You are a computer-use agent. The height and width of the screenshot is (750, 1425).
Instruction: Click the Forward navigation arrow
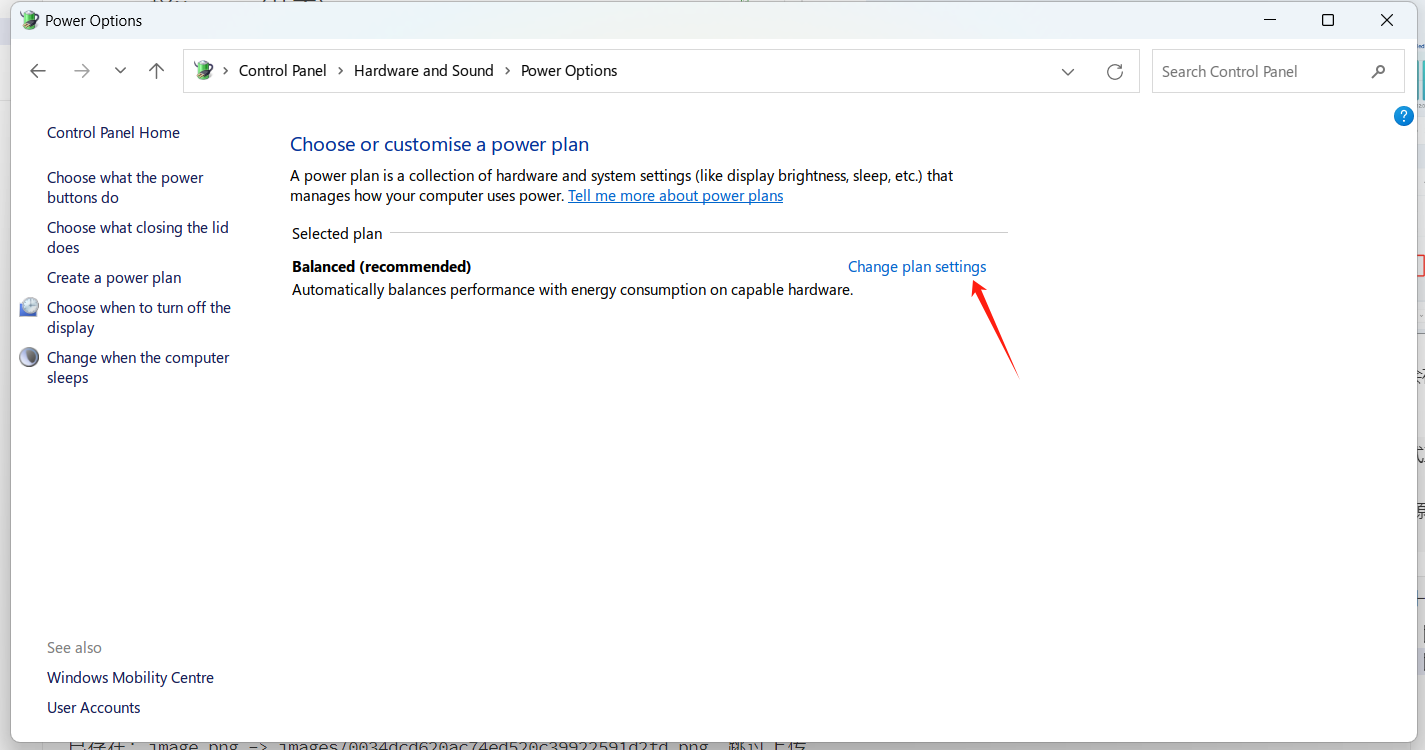coord(82,71)
